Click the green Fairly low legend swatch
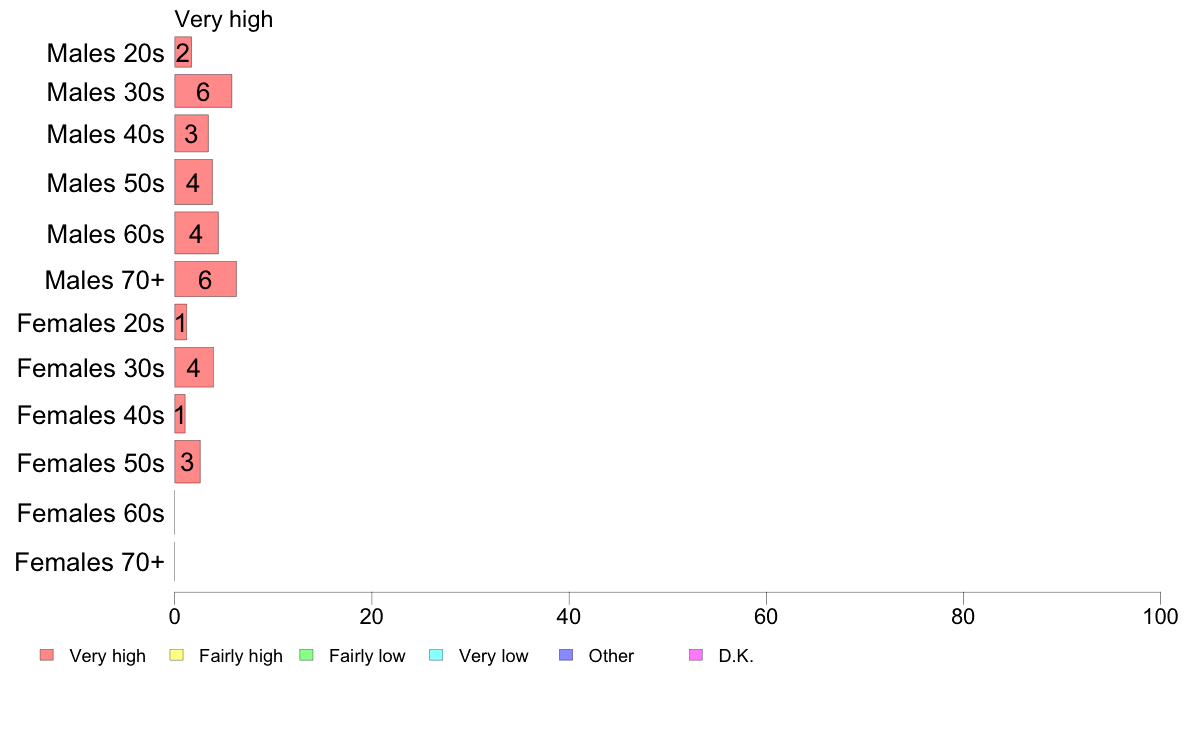 point(307,655)
